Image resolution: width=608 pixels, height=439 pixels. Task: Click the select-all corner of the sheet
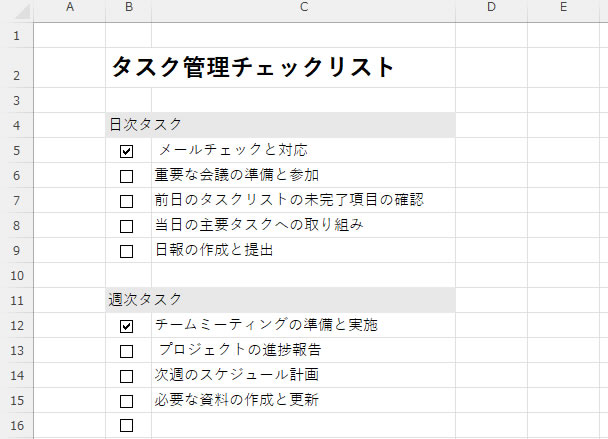(16, 9)
